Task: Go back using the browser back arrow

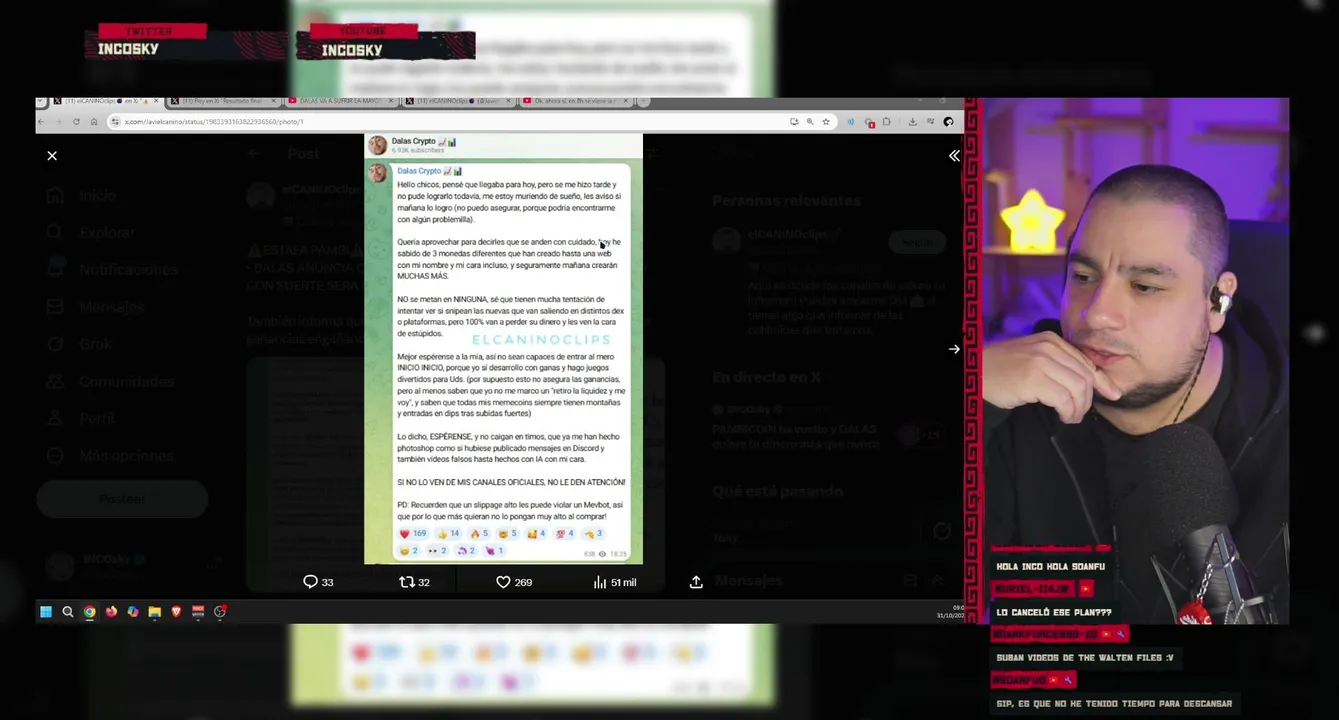Action: [x=41, y=121]
